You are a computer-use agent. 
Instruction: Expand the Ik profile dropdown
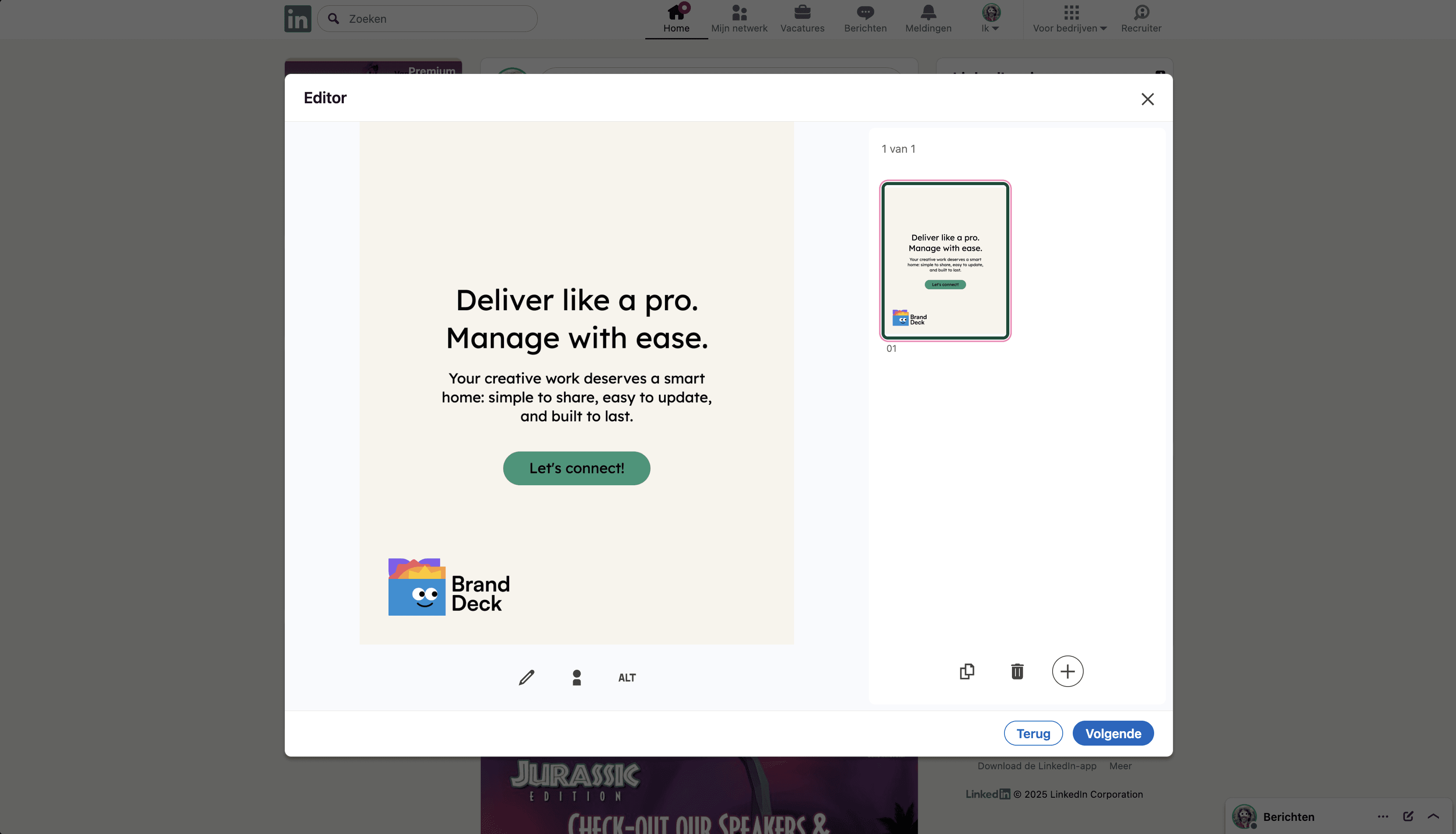[990, 18]
